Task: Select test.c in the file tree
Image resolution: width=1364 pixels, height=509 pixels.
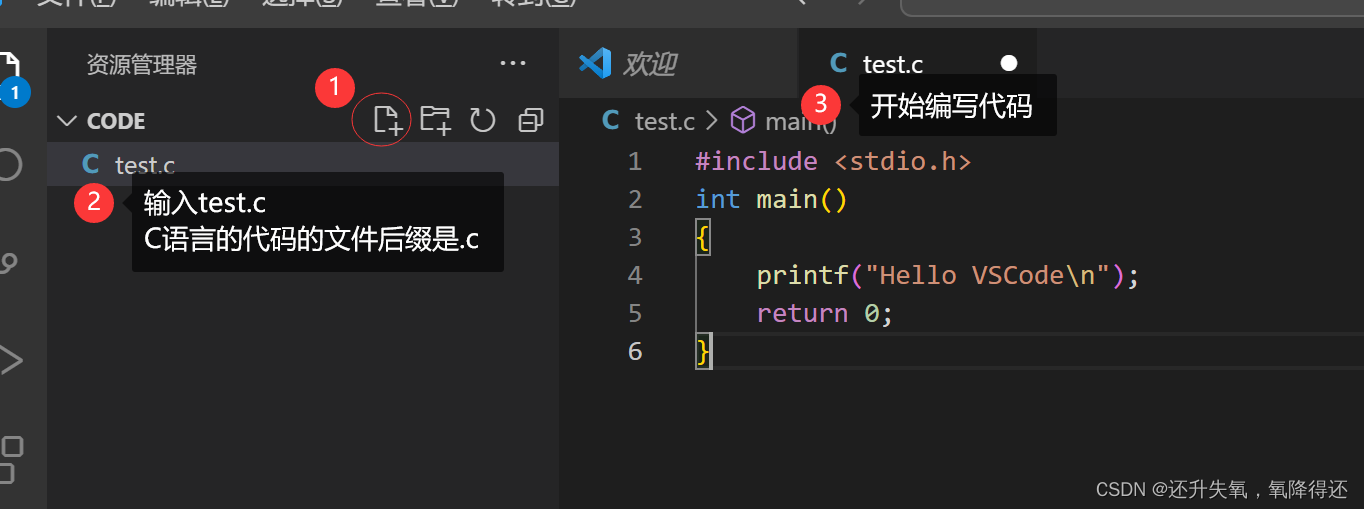Action: coord(303,164)
